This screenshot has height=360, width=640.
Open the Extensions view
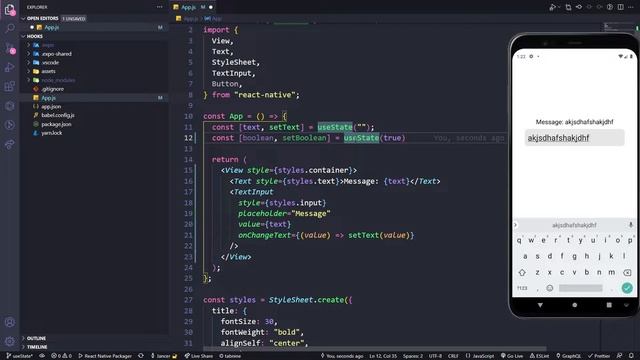(9, 86)
